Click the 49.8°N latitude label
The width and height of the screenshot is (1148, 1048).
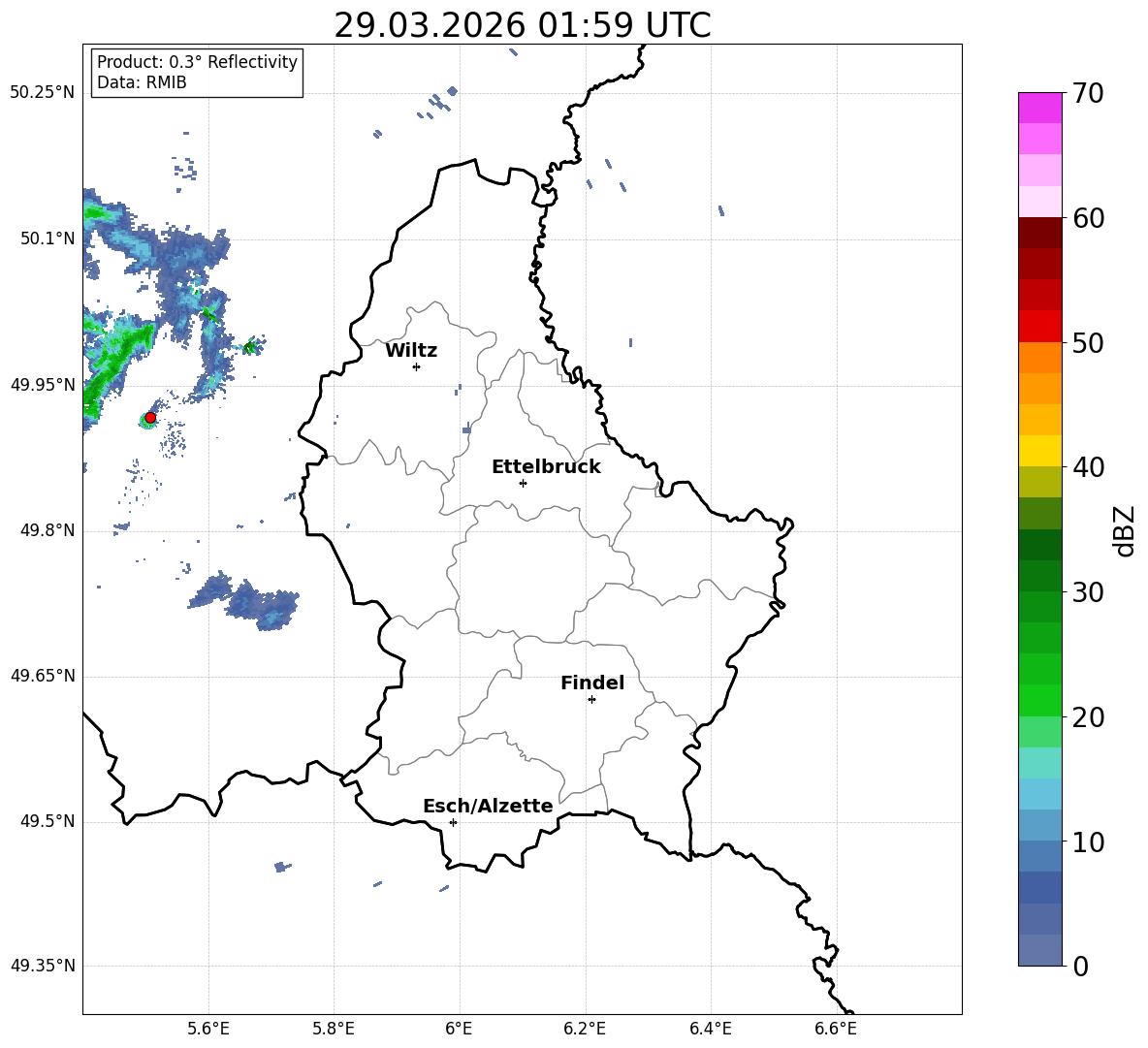click(x=48, y=530)
